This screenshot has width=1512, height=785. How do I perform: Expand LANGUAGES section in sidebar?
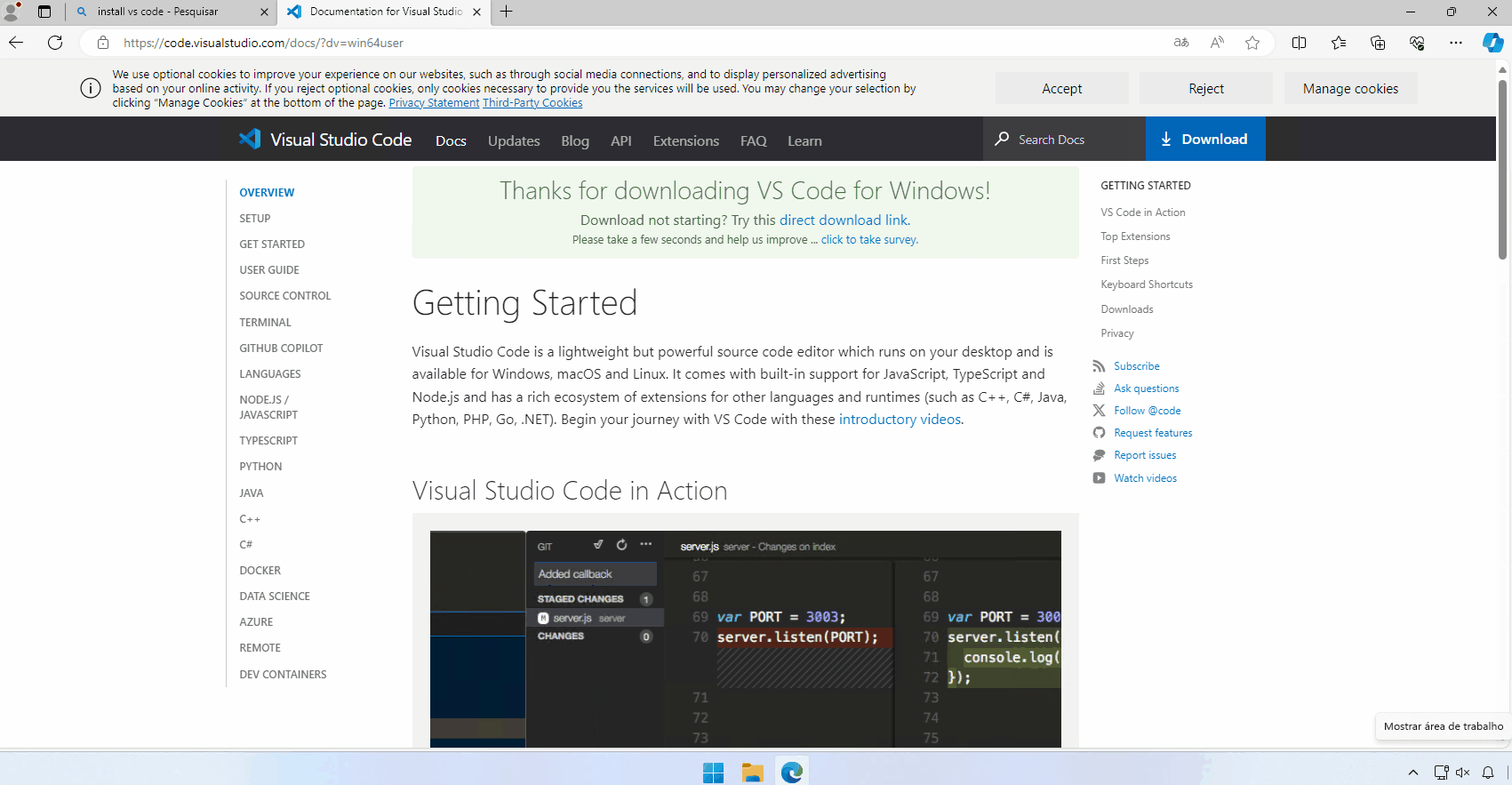270,373
